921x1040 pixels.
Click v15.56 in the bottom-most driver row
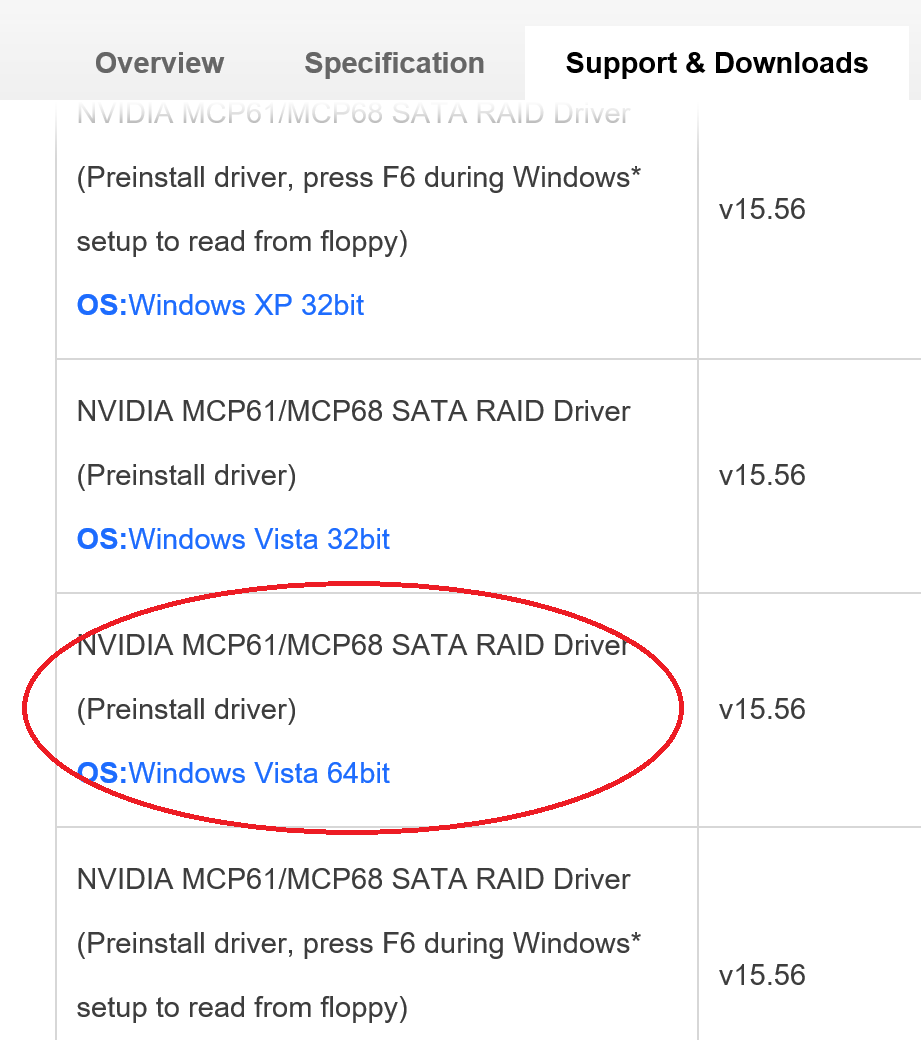tap(762, 975)
